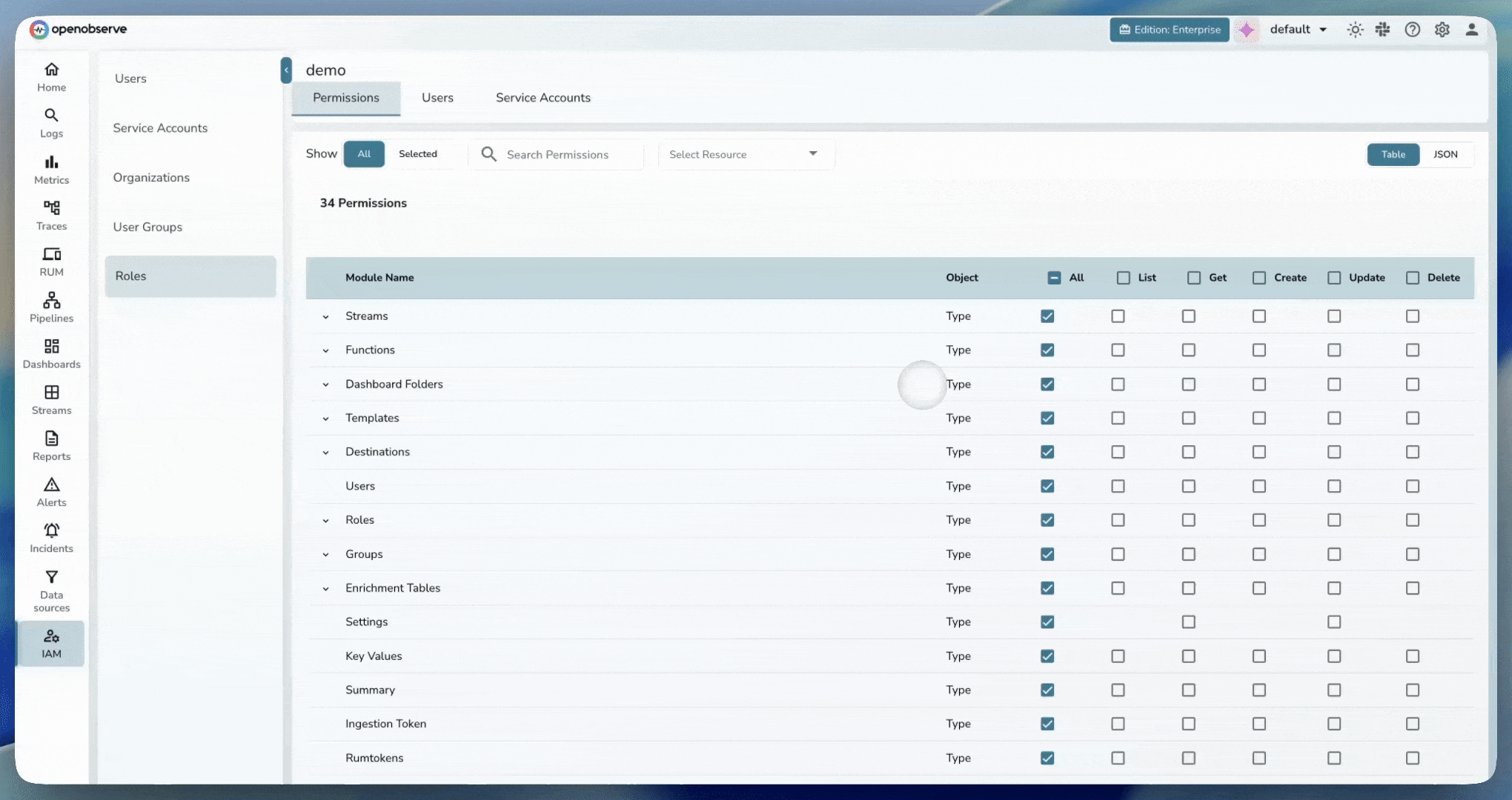Switch to the Users tab of demo role

(x=437, y=98)
